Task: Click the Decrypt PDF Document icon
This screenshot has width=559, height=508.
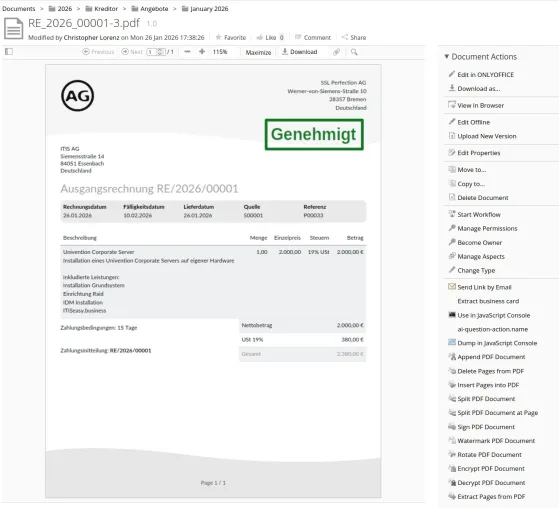Action: click(x=452, y=483)
